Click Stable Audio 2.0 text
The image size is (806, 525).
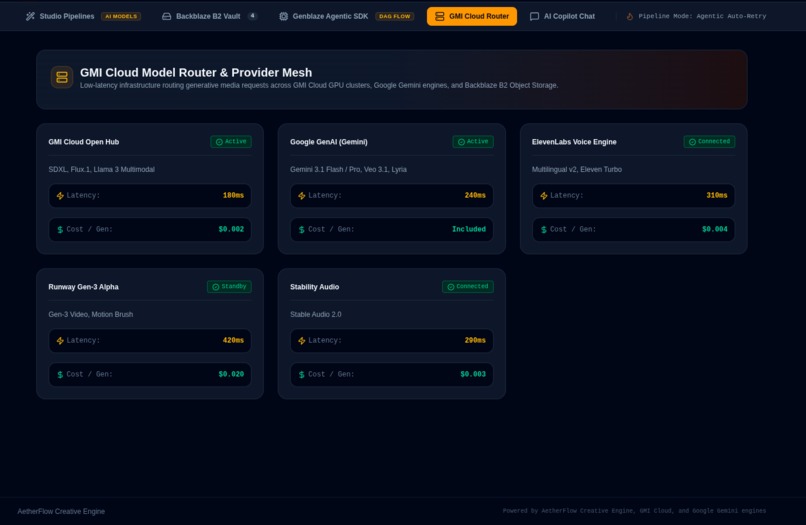[x=316, y=314]
